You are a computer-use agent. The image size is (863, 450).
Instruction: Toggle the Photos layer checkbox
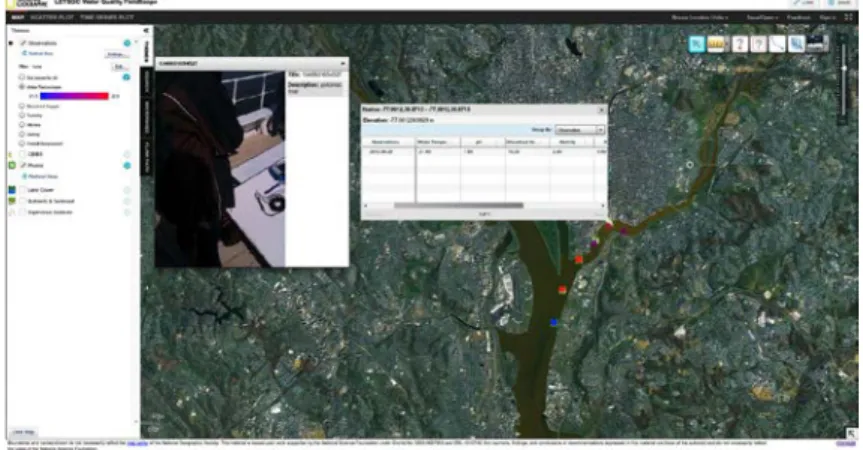coord(23,165)
